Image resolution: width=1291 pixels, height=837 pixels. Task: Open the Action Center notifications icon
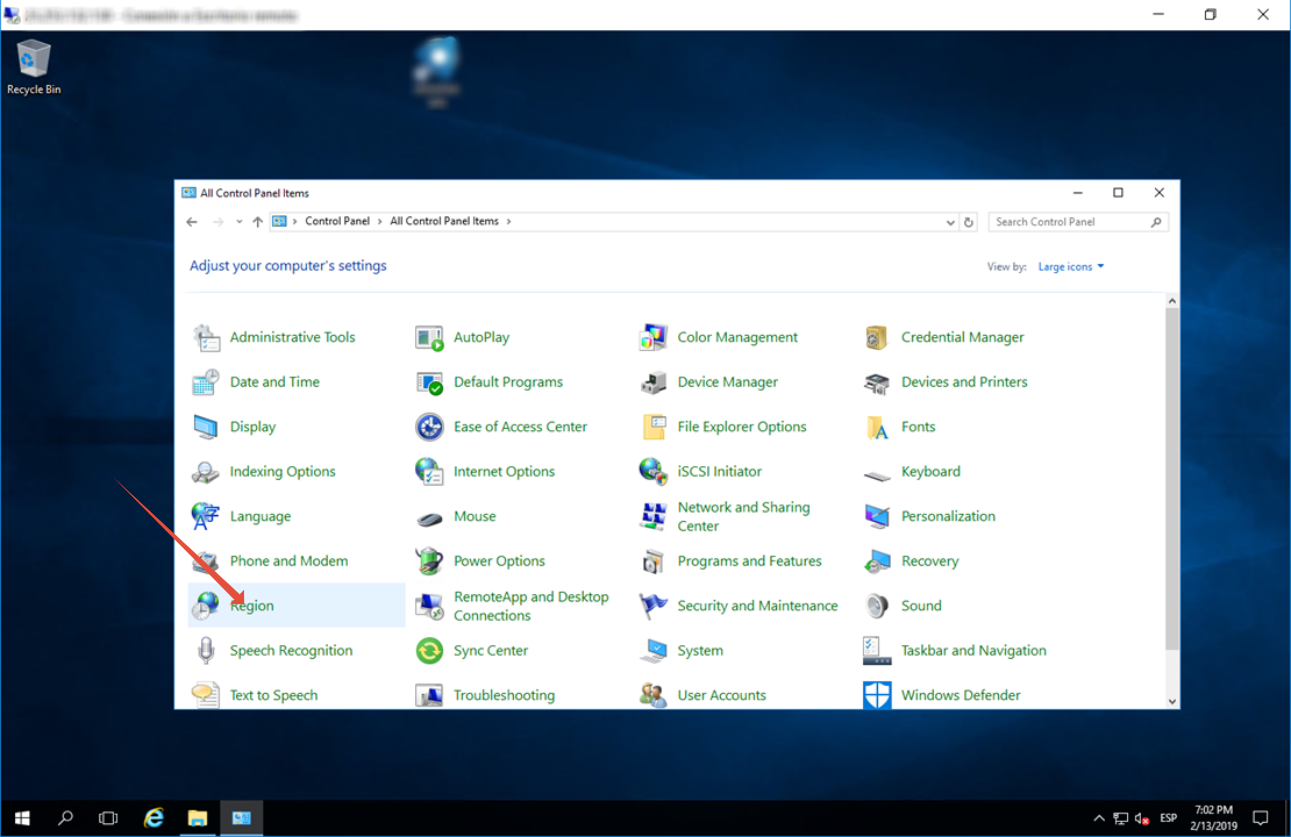[x=1260, y=818]
